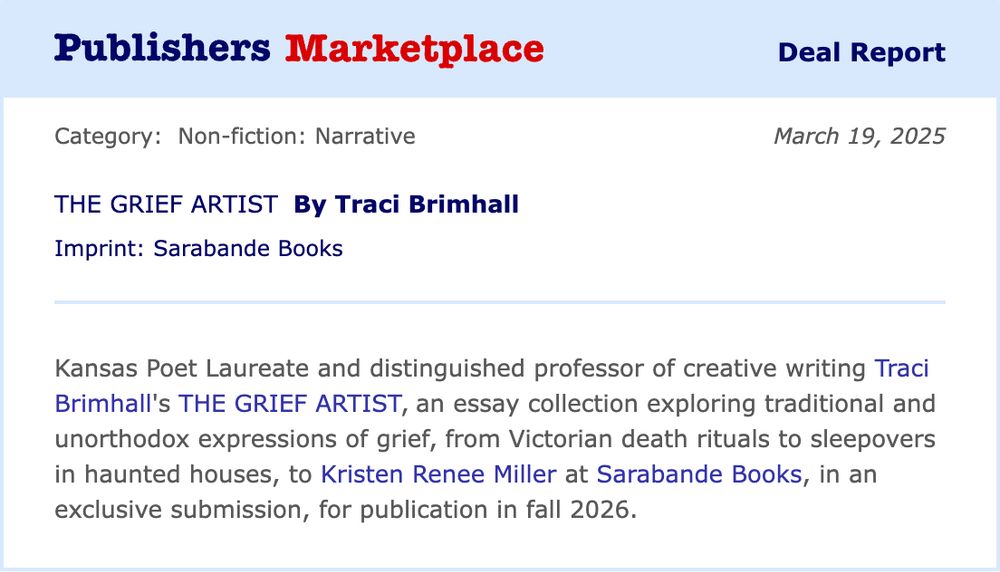
Task: Open the Deal Report heading
Action: (861, 52)
